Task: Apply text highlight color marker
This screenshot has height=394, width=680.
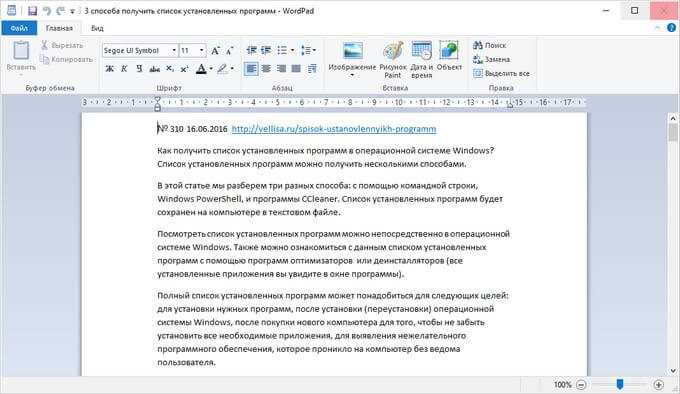Action: click(x=222, y=68)
